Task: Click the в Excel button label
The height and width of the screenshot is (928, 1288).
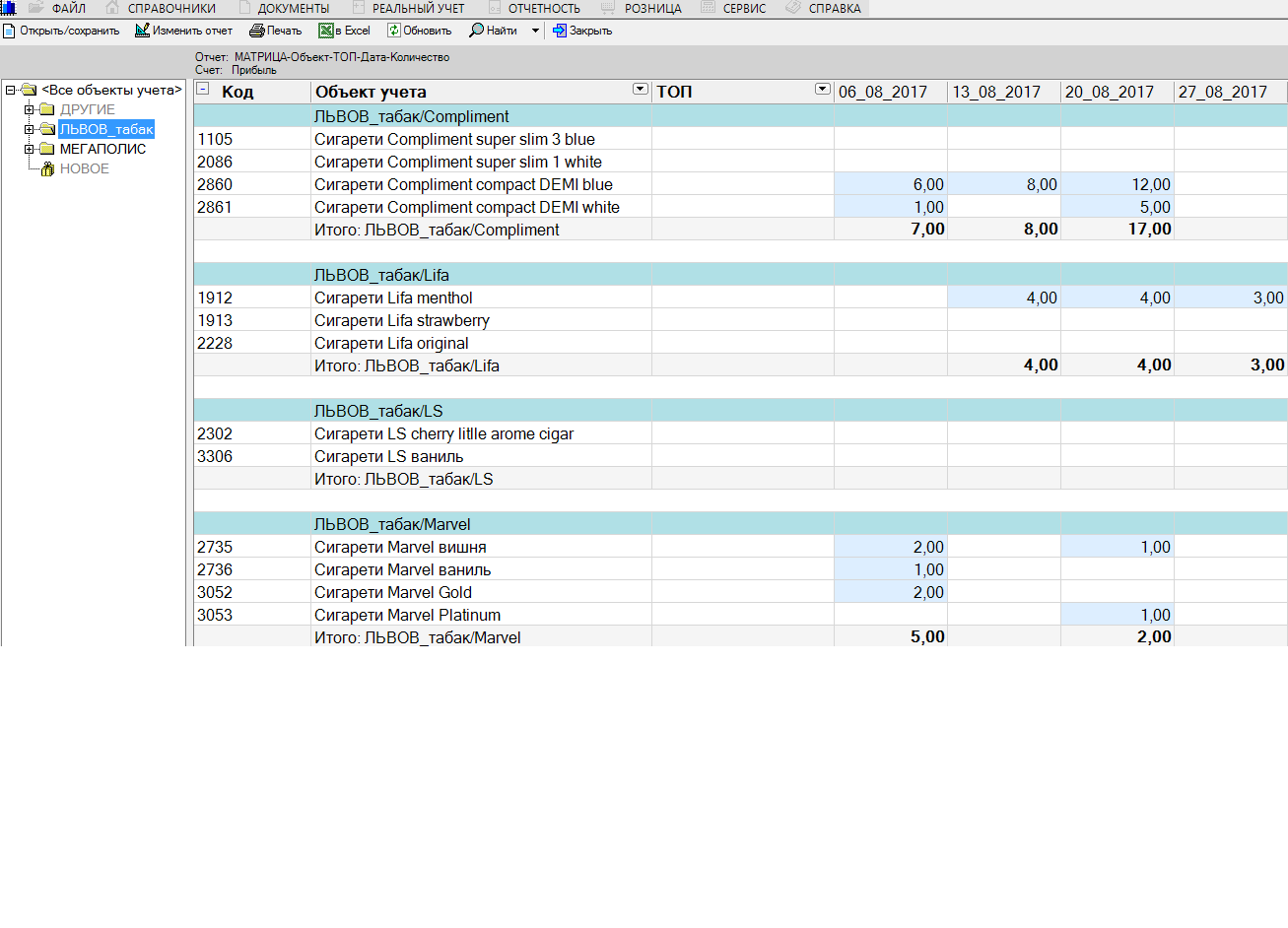Action: click(x=353, y=31)
